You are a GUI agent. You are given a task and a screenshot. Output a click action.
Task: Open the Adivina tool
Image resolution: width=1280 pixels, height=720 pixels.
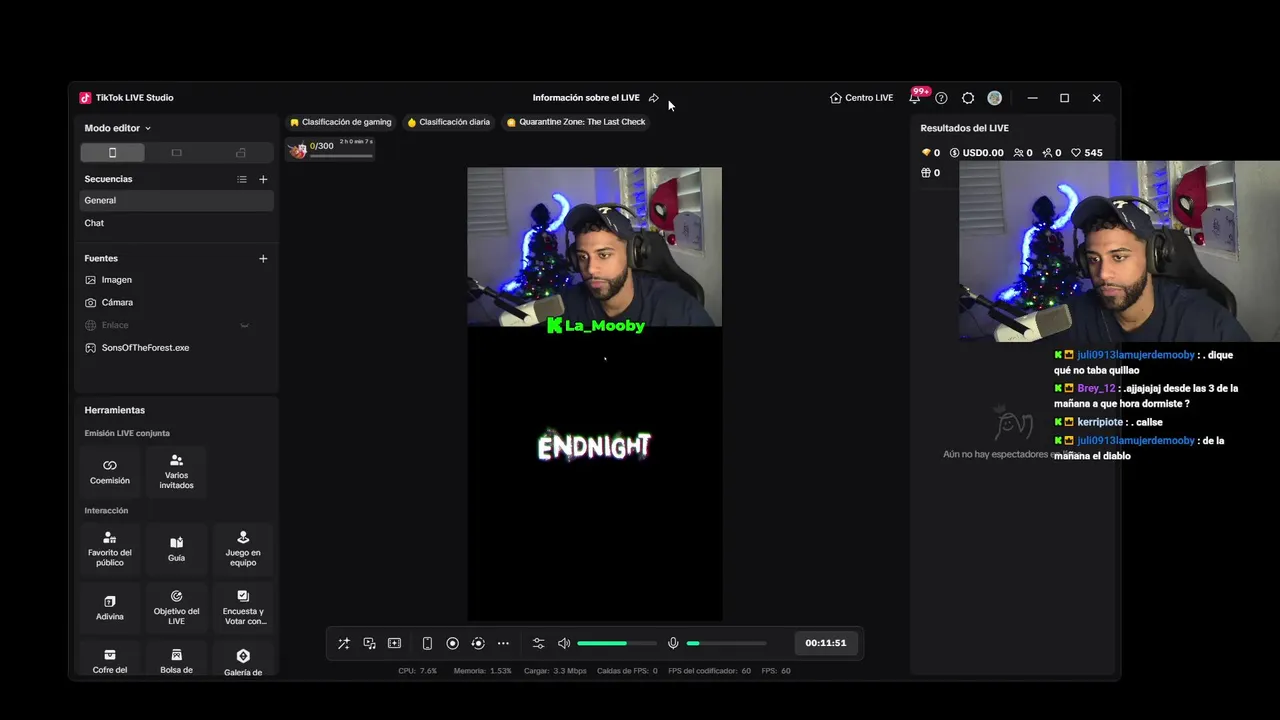click(110, 607)
